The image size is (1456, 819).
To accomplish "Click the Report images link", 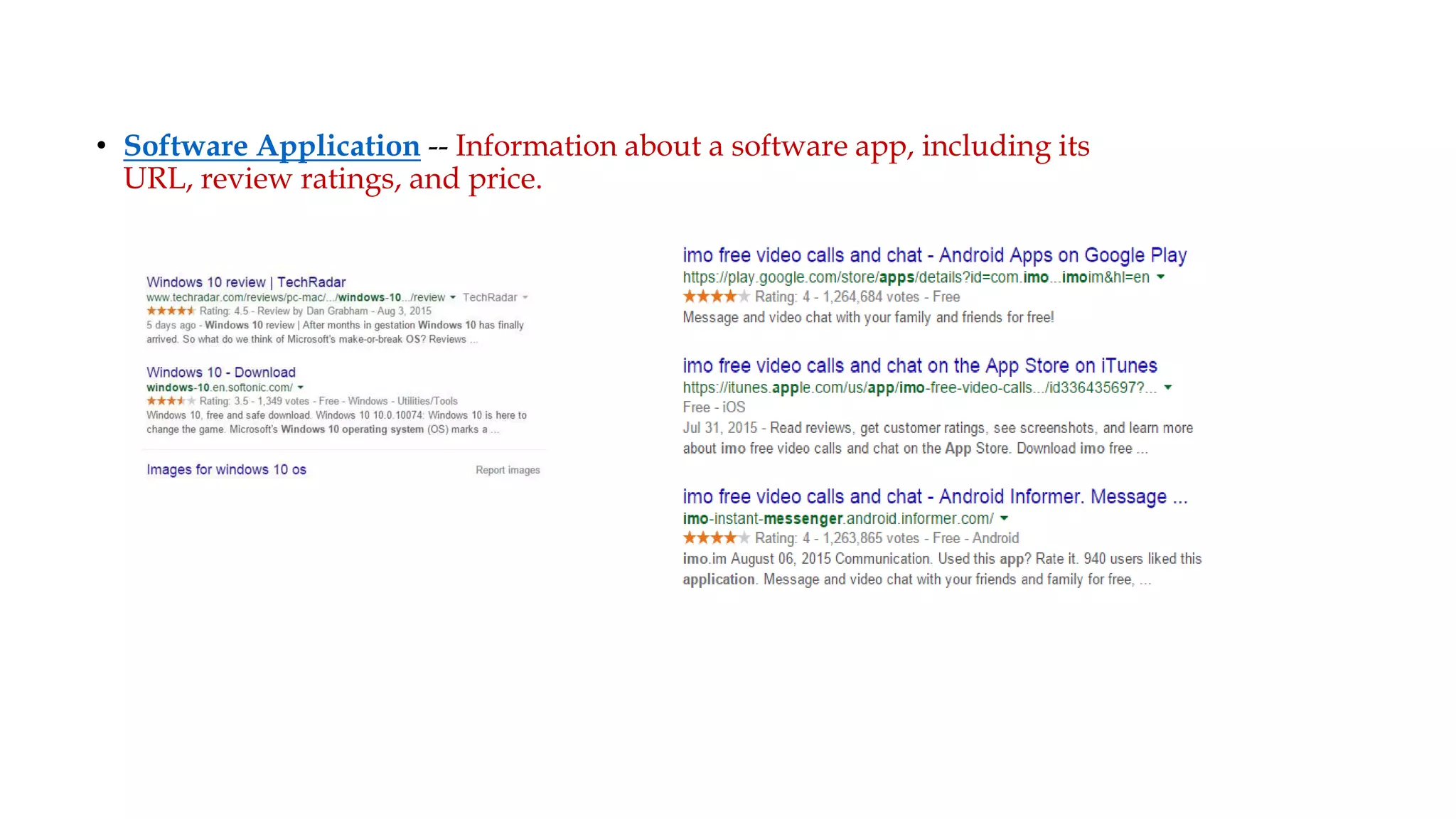I will tap(508, 471).
